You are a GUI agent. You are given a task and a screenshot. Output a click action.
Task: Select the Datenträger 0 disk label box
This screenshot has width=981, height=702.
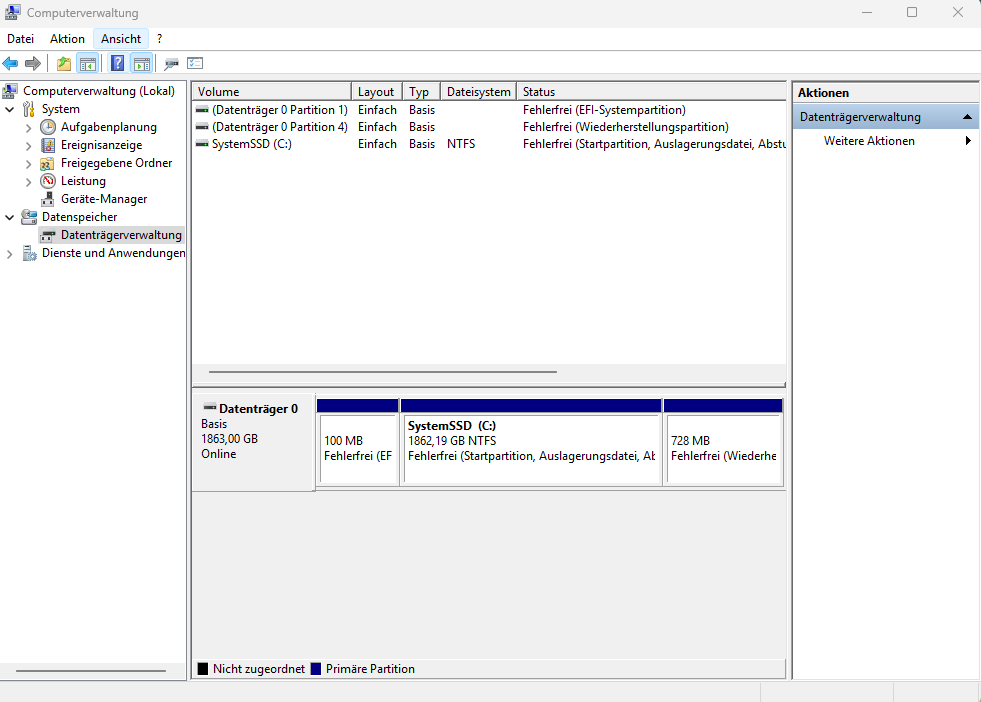click(x=253, y=442)
